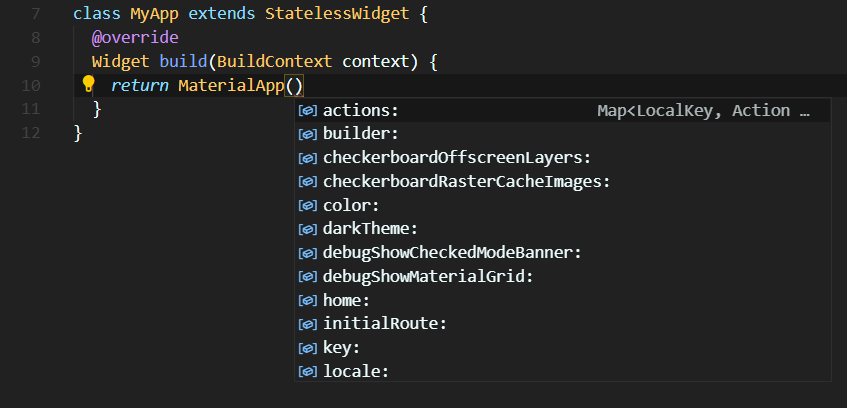Click the property icon next to home:
The image size is (847, 408).
(307, 301)
